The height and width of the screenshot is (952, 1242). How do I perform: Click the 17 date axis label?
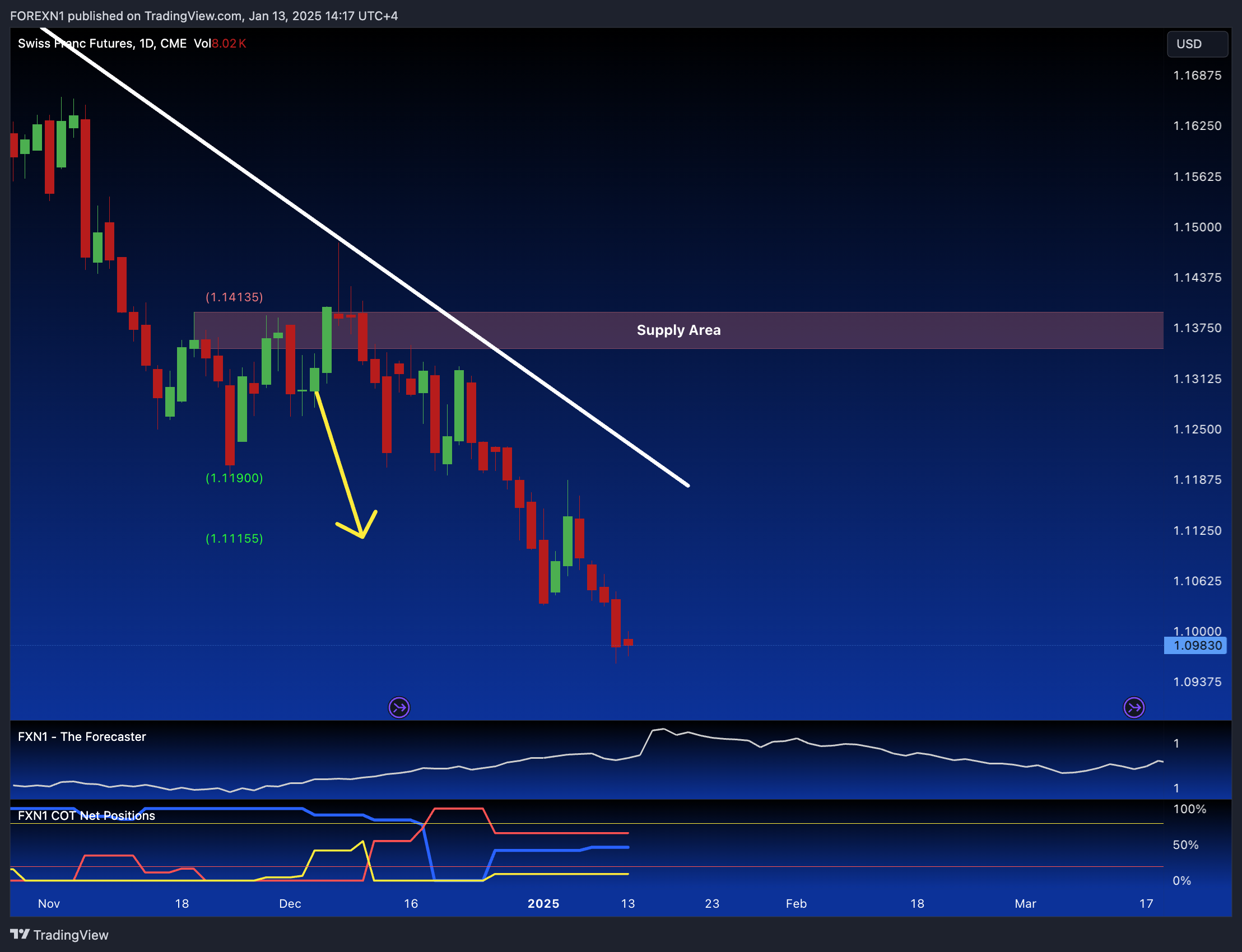click(1146, 903)
